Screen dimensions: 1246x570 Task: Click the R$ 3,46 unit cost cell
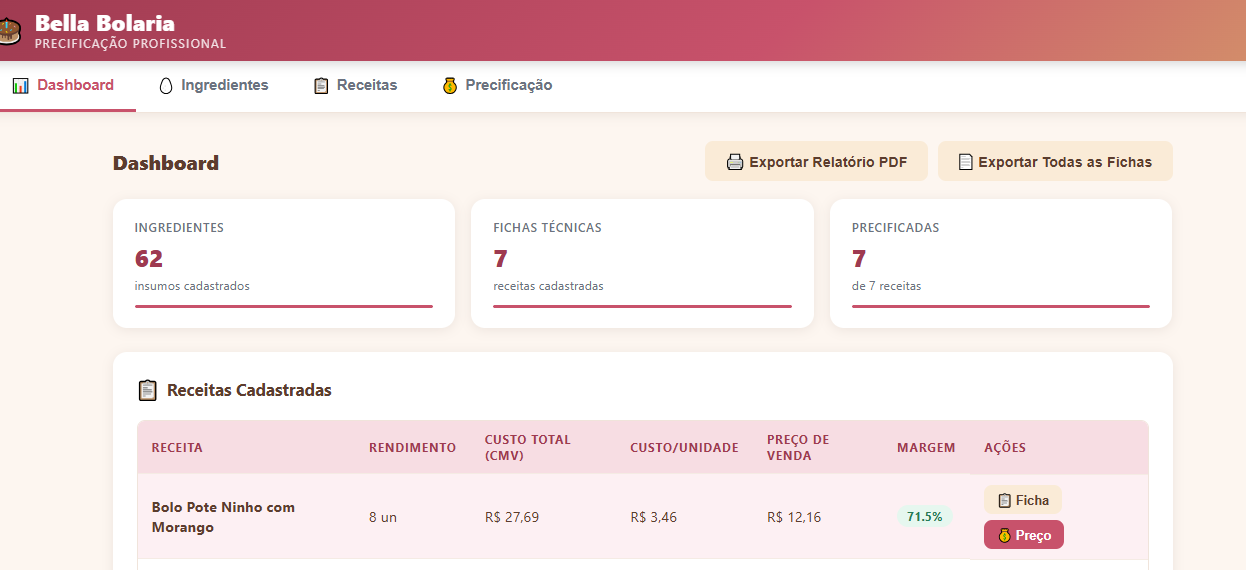[654, 517]
